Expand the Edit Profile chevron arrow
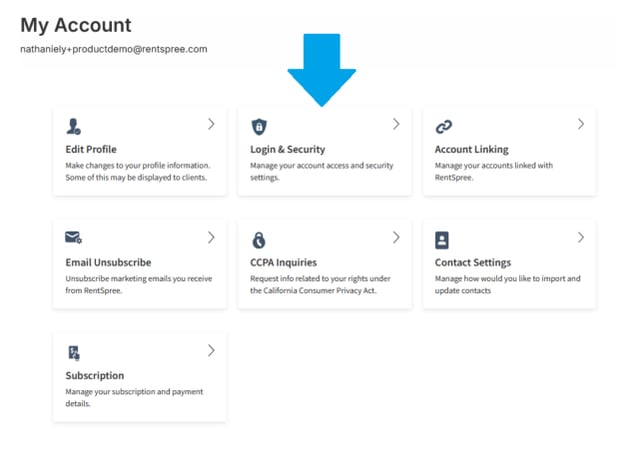This screenshot has width=637, height=469. click(x=211, y=124)
